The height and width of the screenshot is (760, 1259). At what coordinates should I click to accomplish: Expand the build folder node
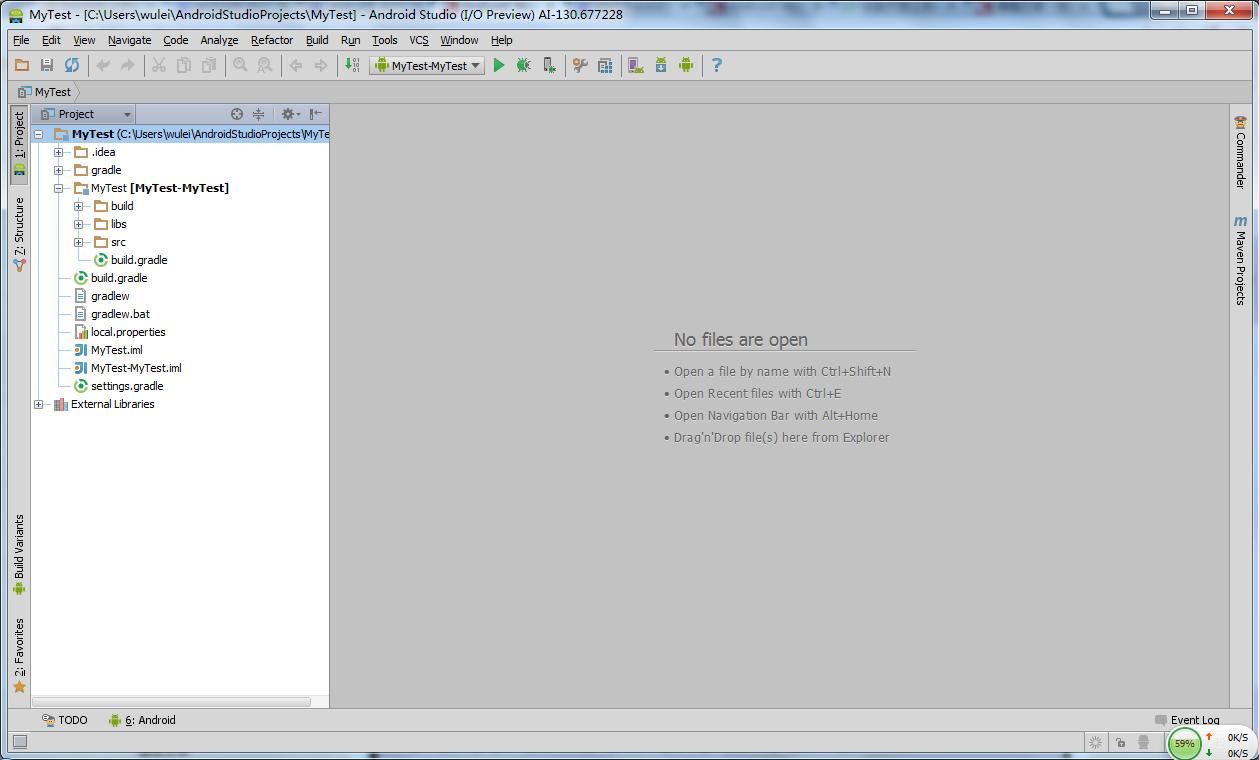click(x=78, y=206)
